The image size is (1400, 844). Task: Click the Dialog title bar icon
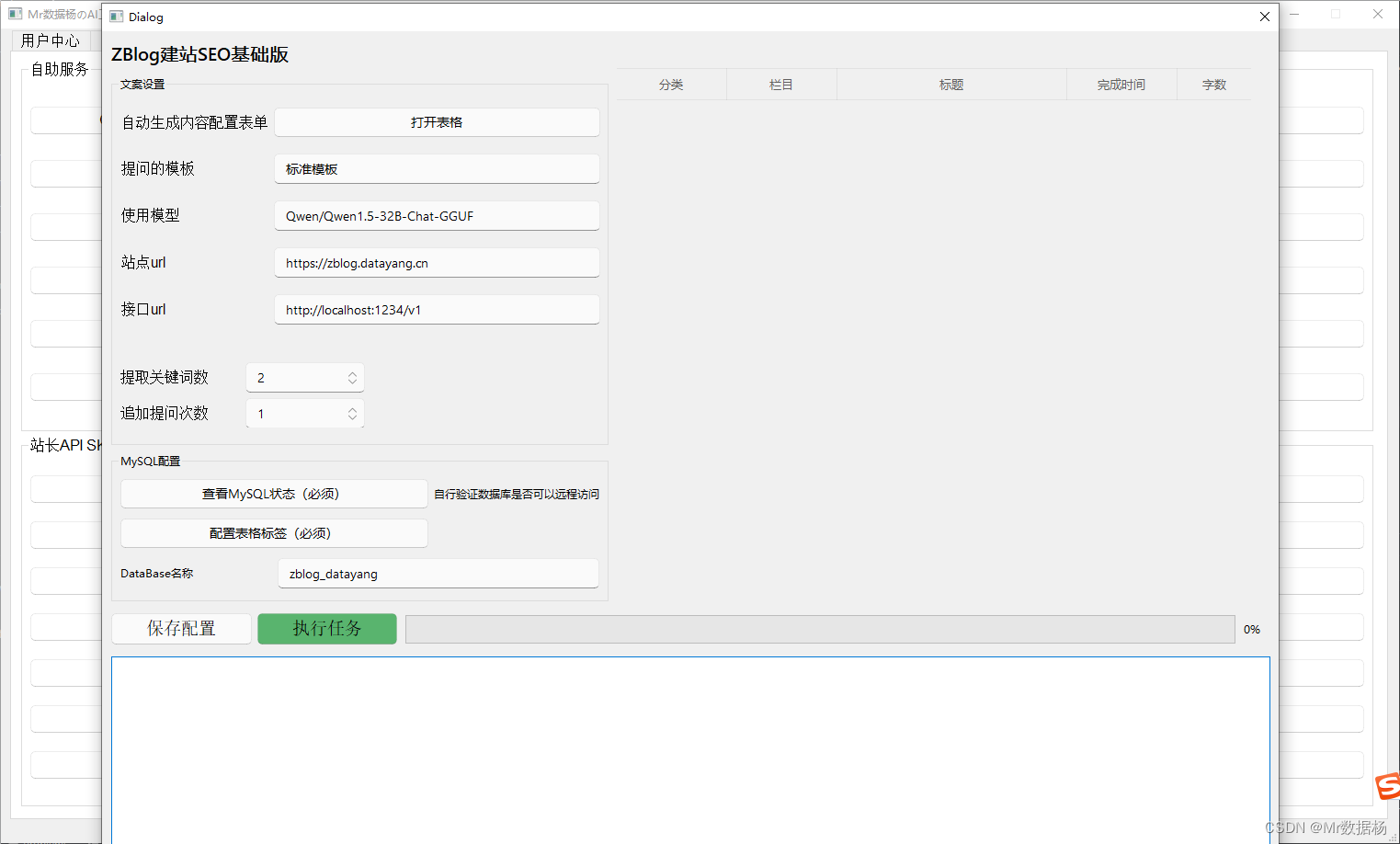[117, 17]
